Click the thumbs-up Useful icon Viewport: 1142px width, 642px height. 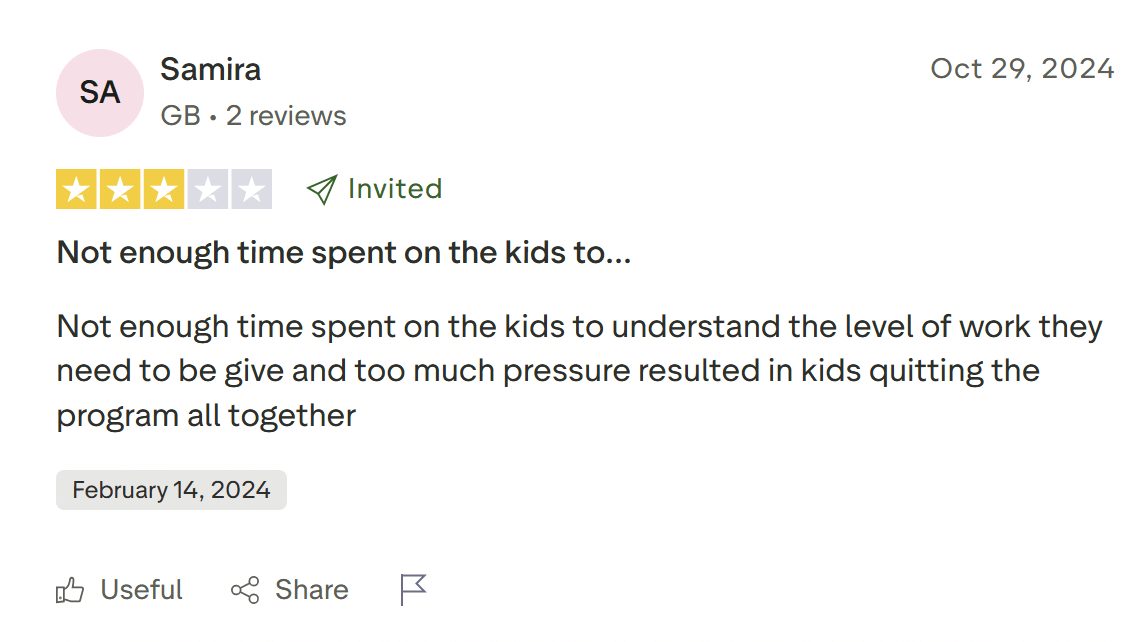point(70,589)
